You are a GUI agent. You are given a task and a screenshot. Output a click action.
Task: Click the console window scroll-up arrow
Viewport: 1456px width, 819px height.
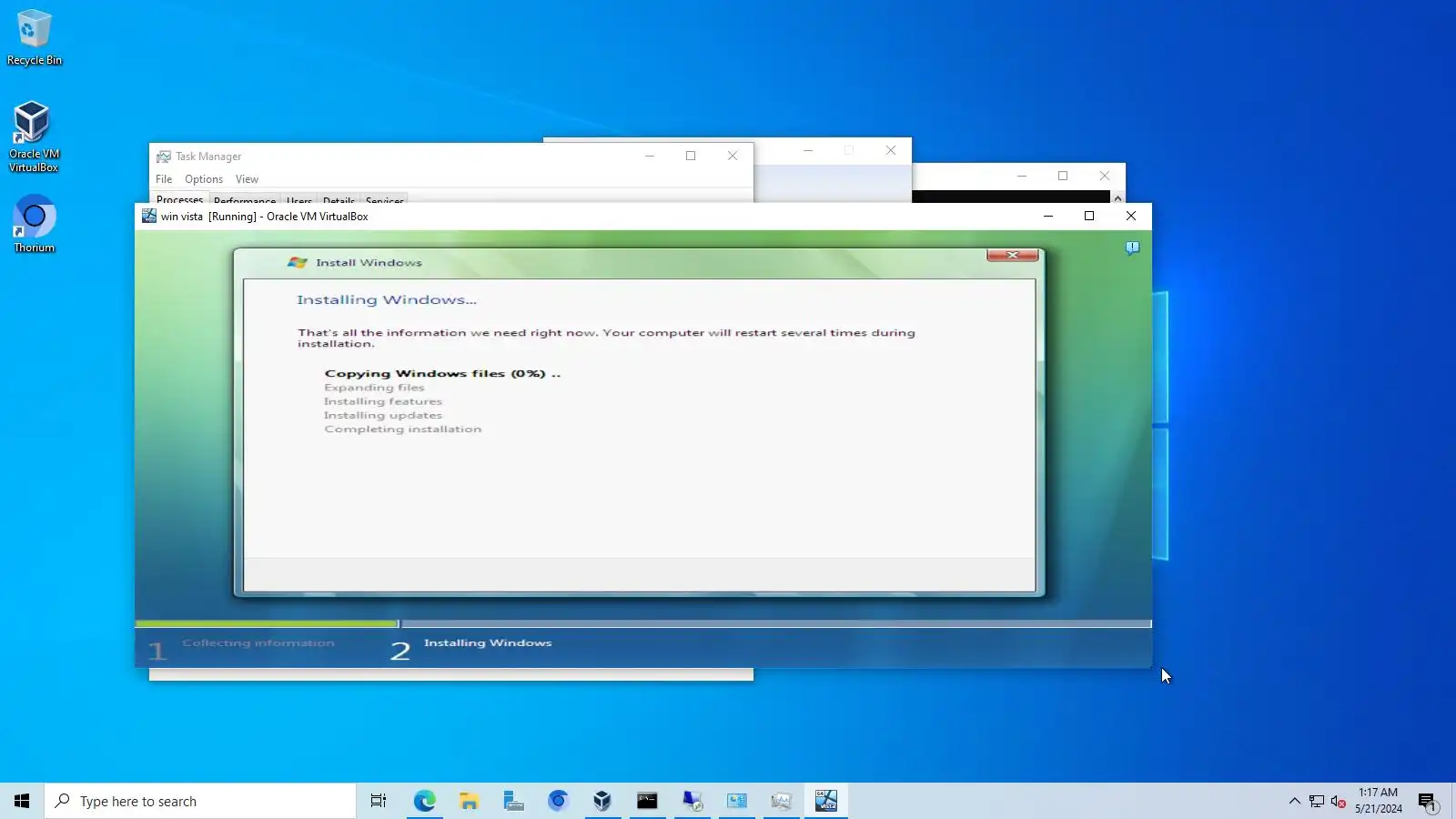coord(1118,197)
